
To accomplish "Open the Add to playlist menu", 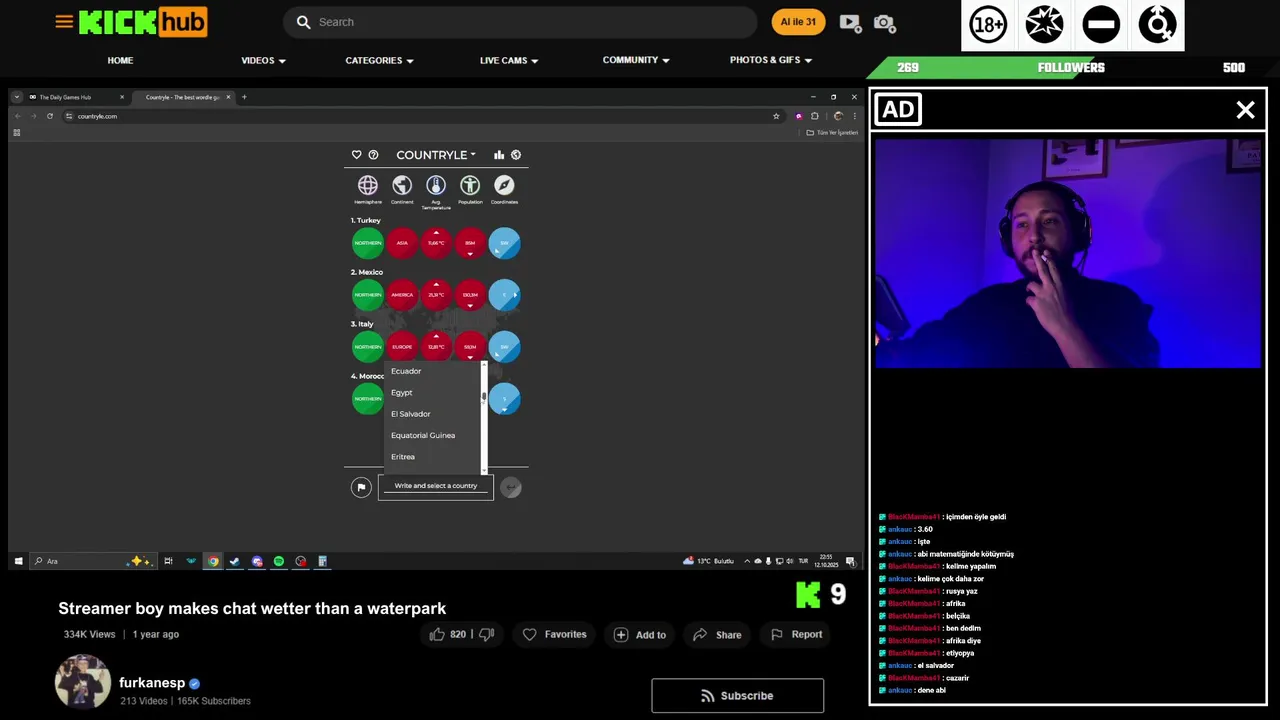I will 640,634.
